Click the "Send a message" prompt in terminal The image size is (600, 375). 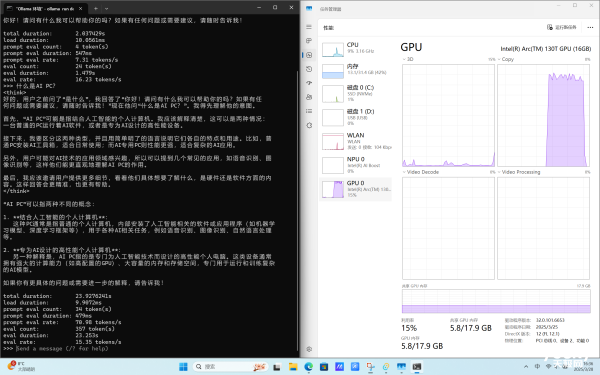[x=62, y=349]
